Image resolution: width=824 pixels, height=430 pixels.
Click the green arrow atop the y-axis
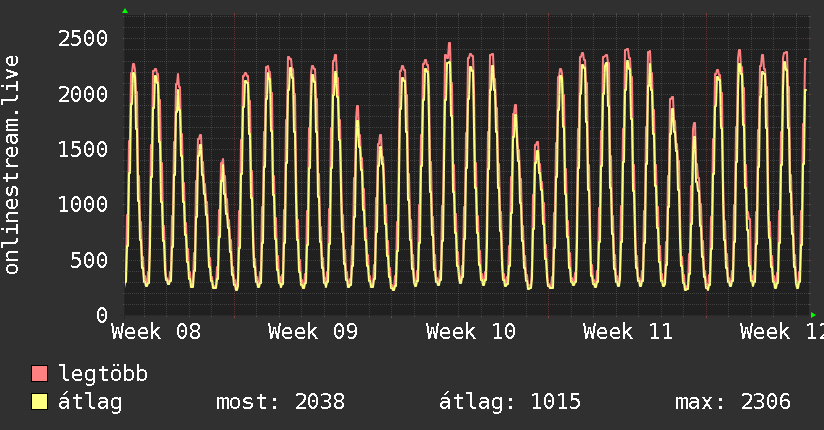point(125,11)
